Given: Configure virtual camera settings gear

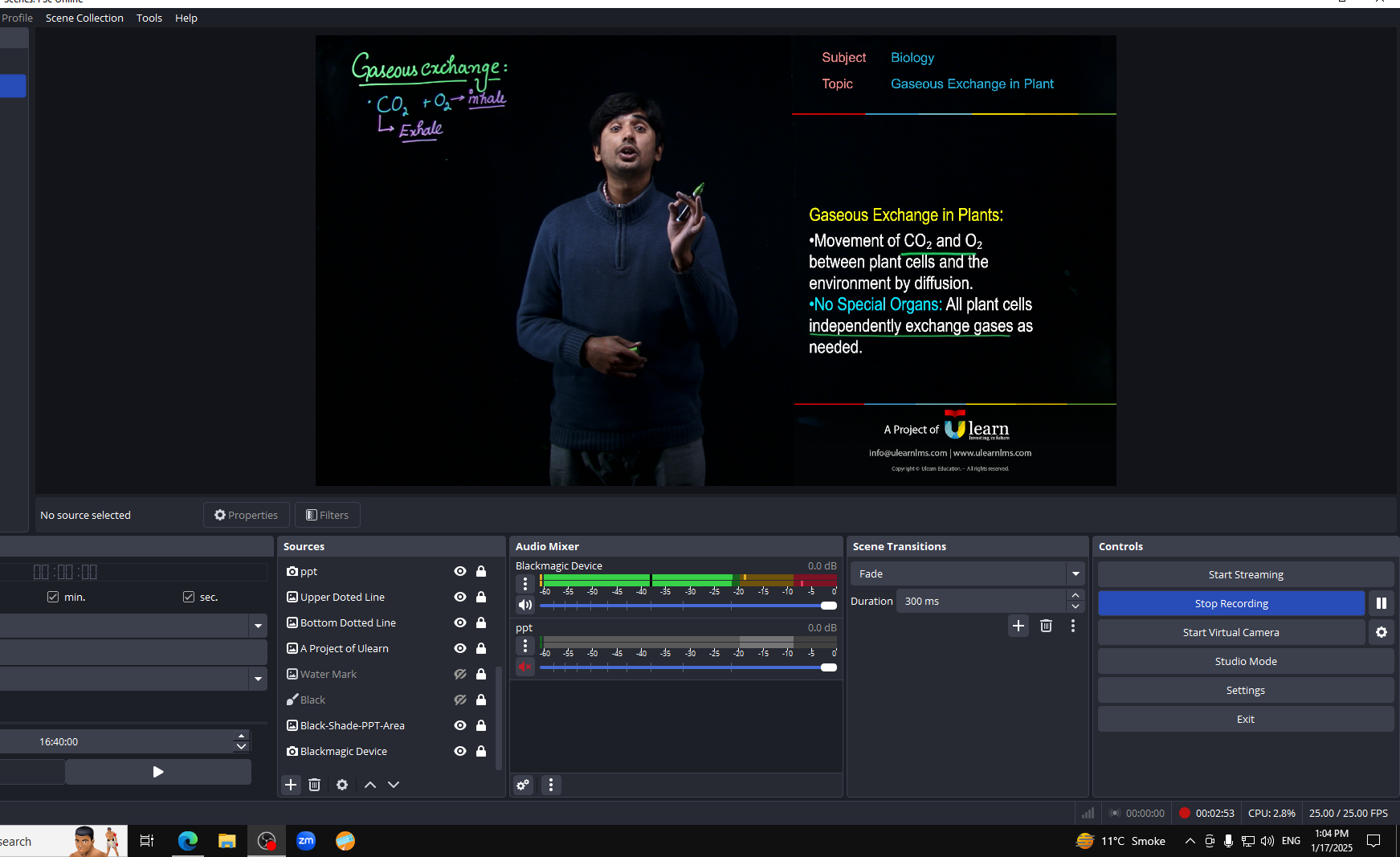Looking at the screenshot, I should (1382, 632).
